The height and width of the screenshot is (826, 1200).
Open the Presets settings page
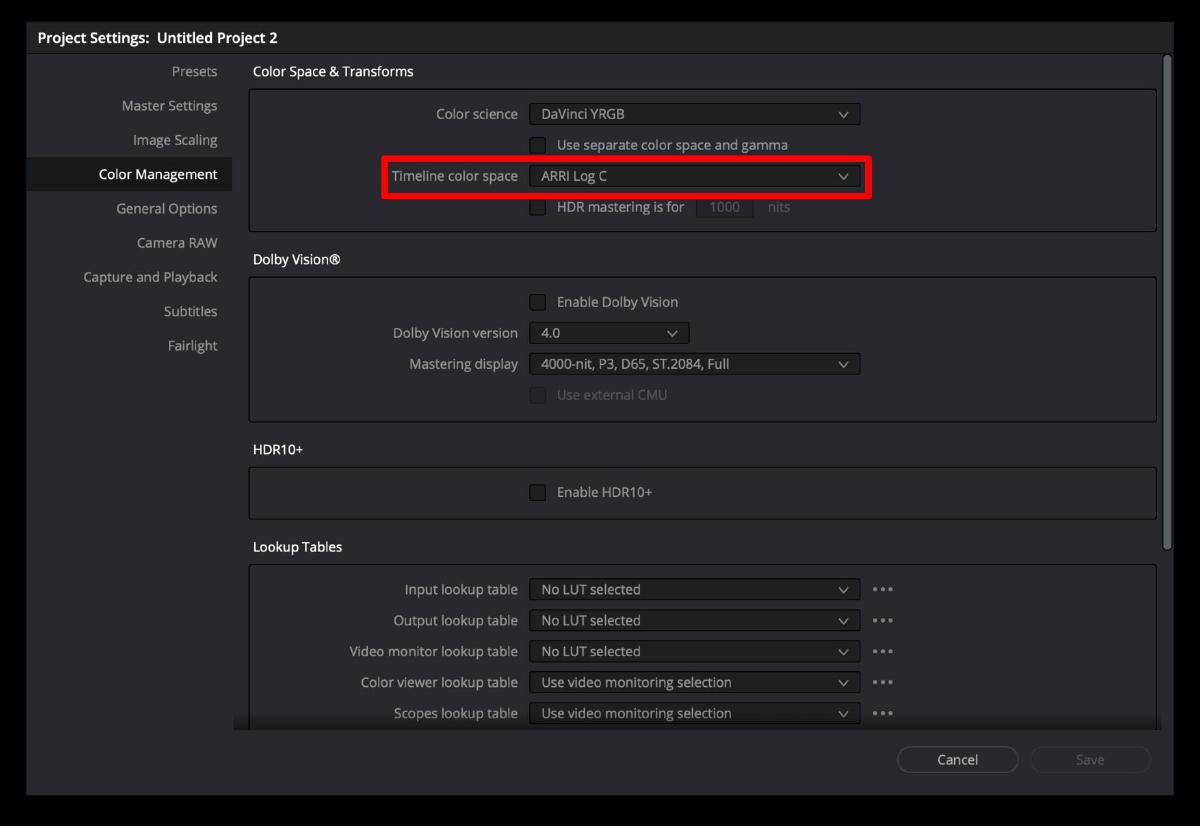(194, 71)
